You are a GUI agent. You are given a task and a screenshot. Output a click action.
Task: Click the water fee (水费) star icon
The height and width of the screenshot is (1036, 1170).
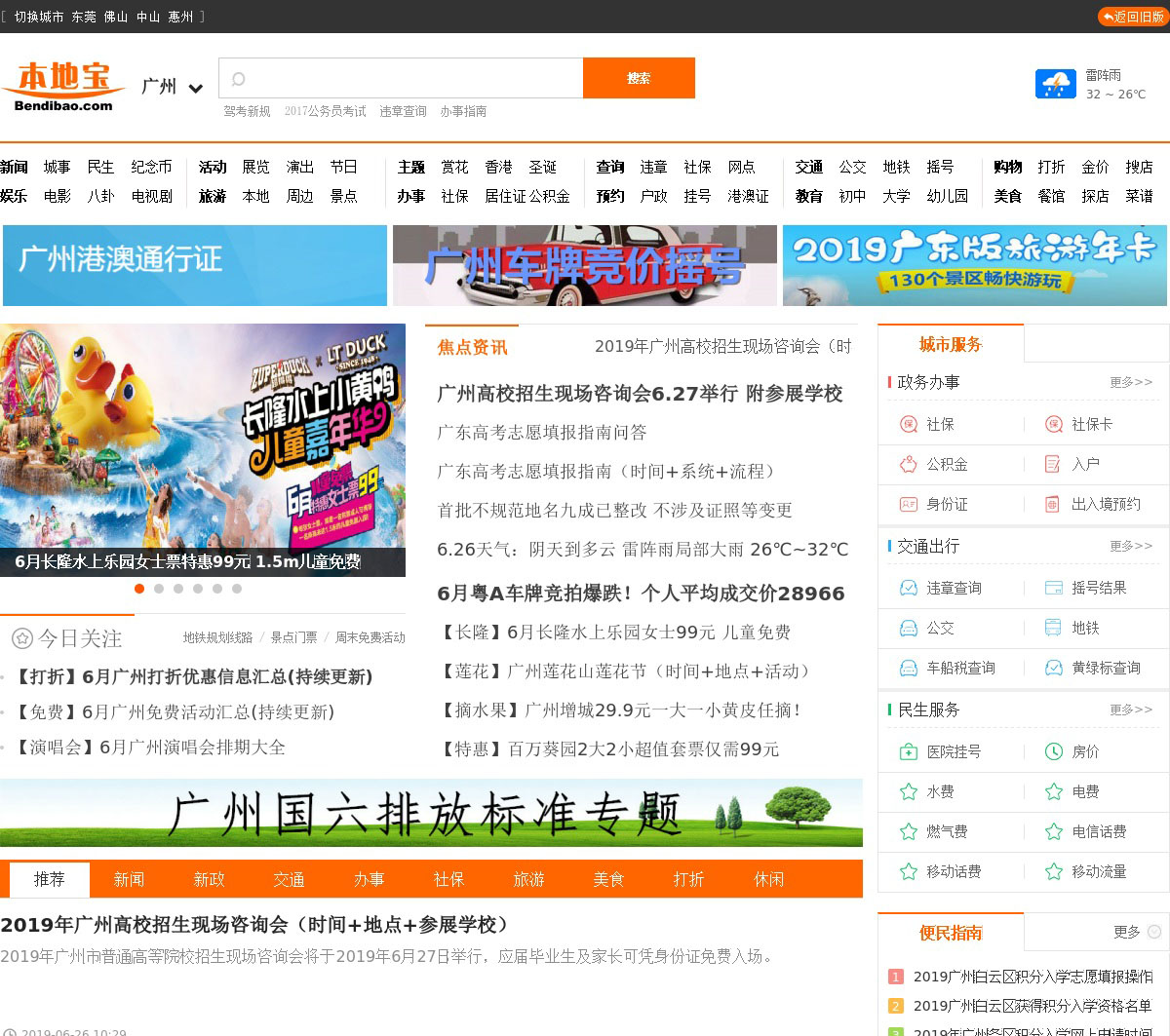[x=908, y=791]
